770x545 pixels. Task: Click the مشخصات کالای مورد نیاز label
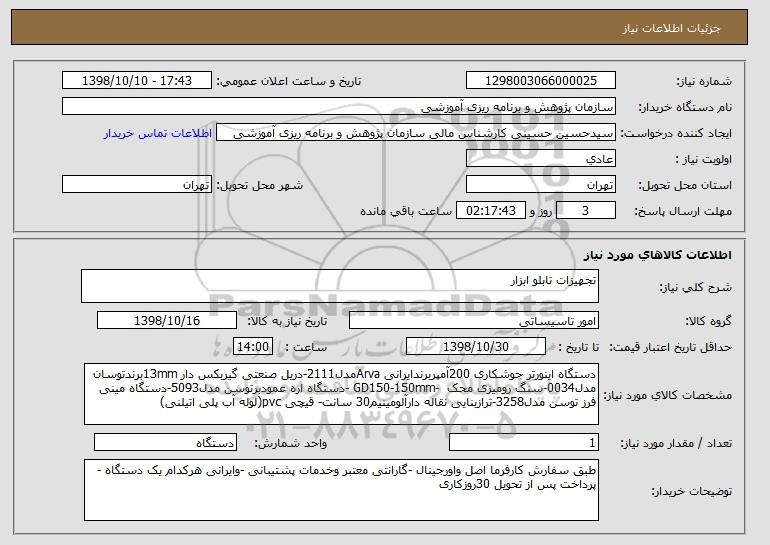[667, 395]
